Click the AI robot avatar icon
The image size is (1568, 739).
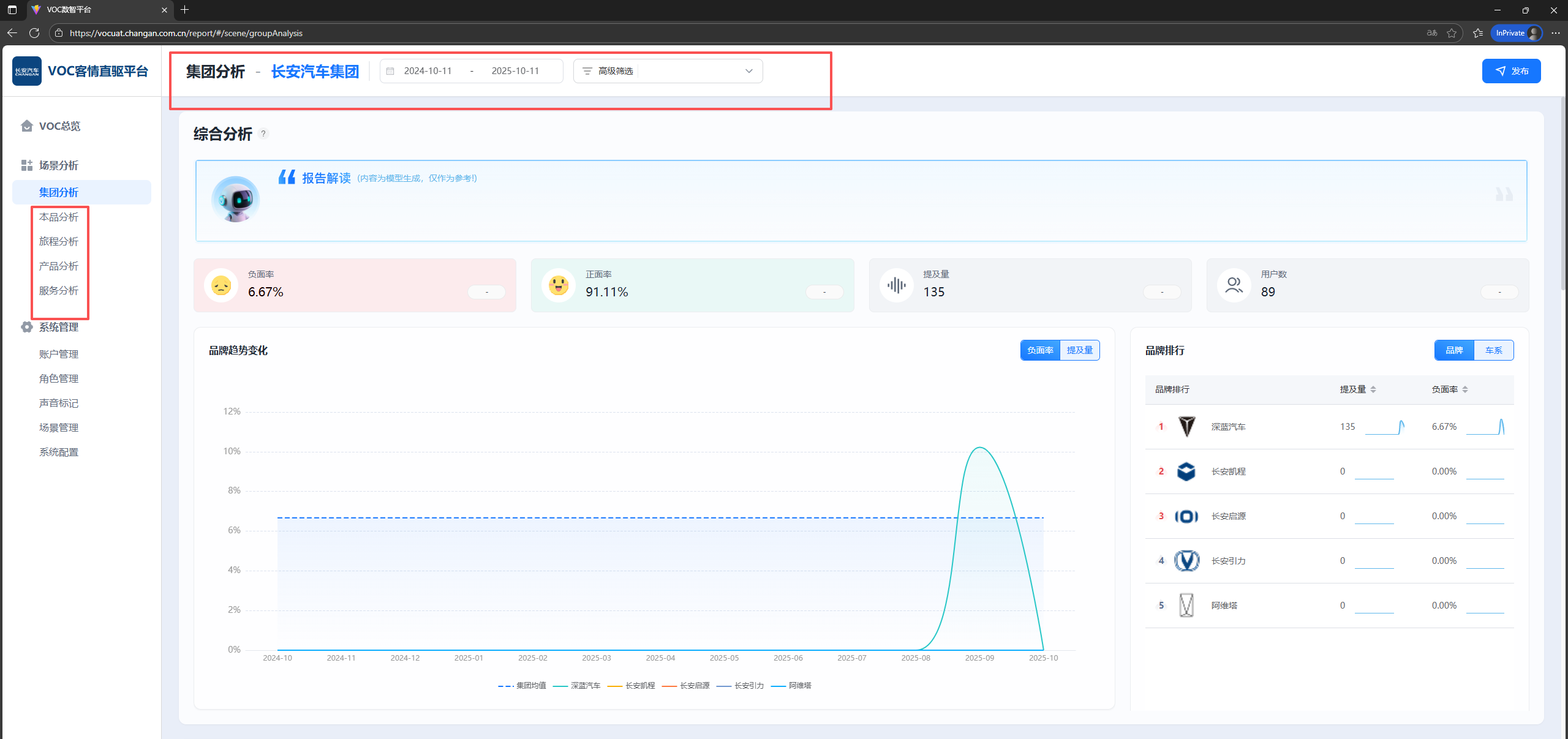(236, 199)
